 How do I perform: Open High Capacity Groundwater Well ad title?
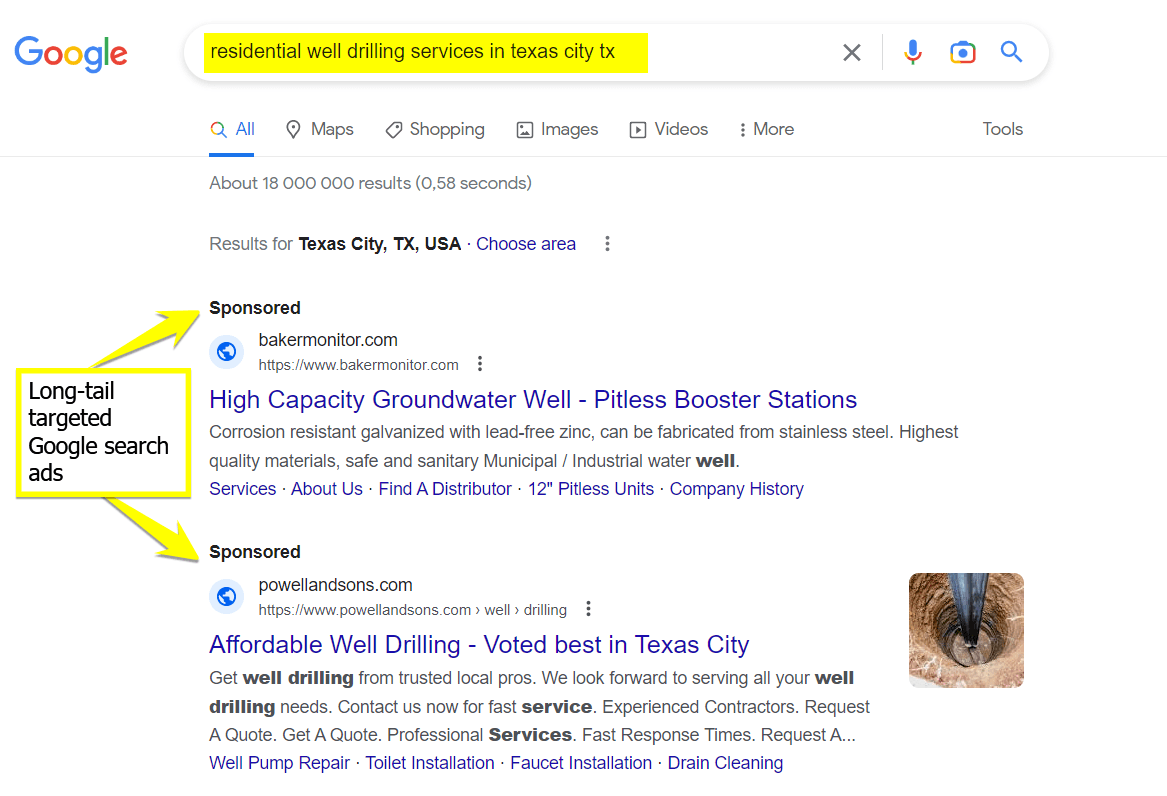(533, 399)
